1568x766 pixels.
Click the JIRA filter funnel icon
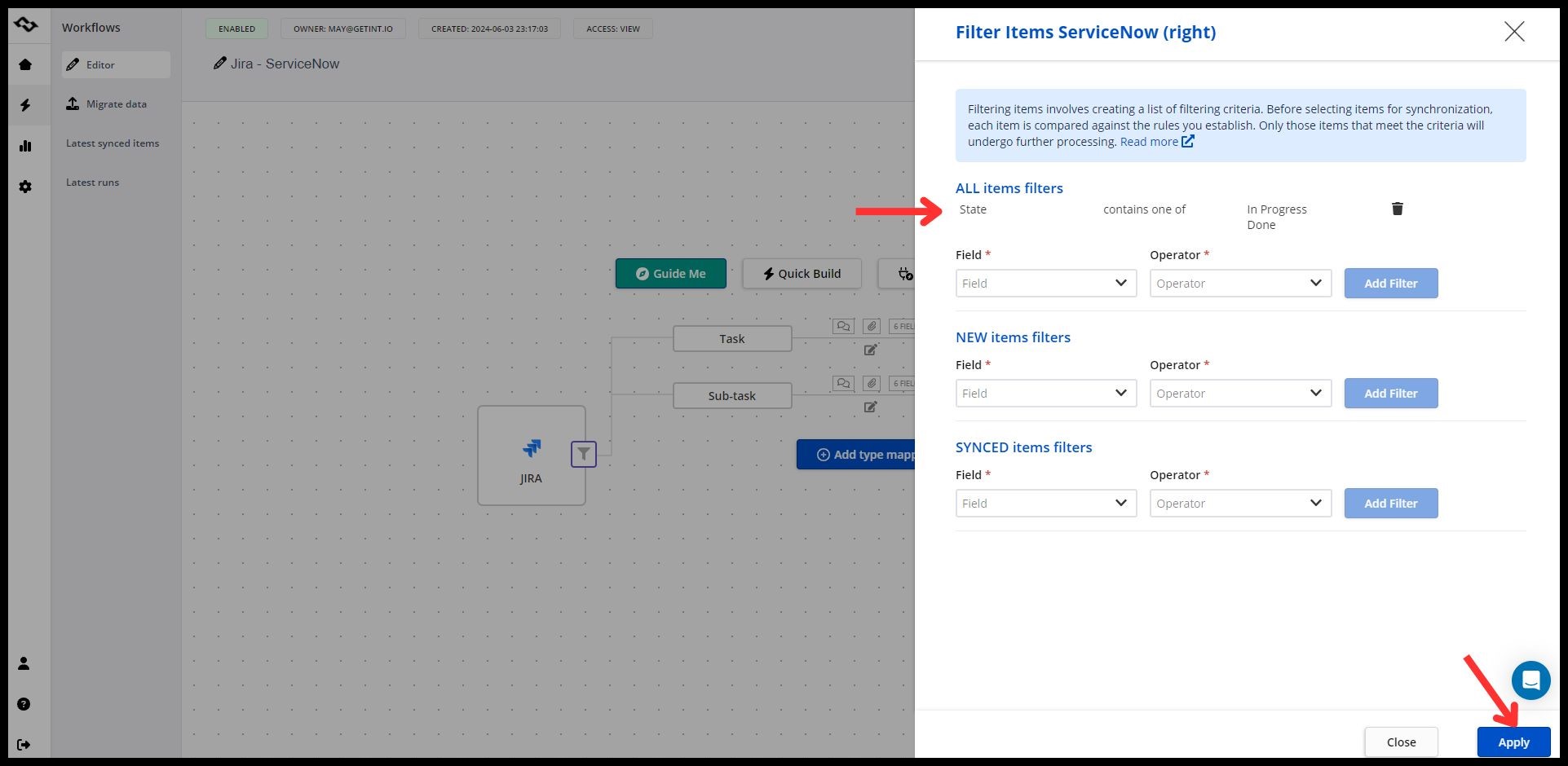pos(583,454)
